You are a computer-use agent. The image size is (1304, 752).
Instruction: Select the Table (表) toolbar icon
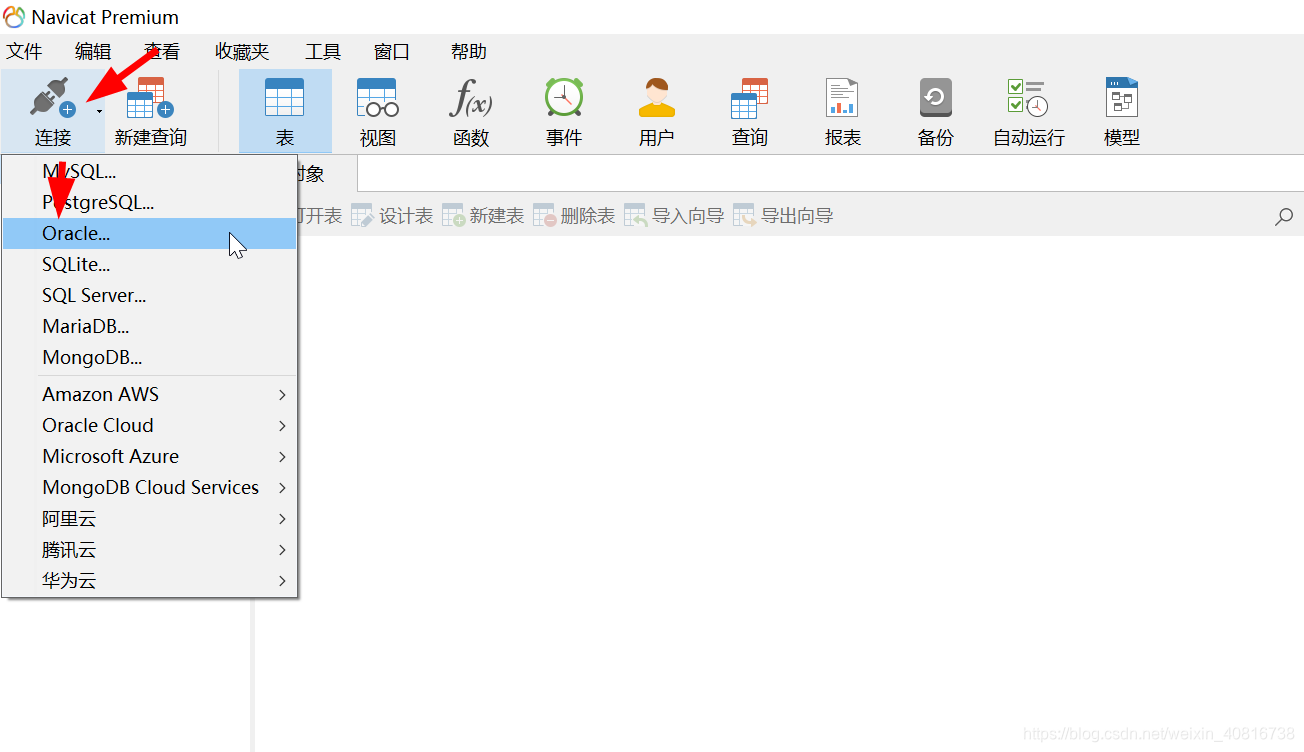[285, 99]
